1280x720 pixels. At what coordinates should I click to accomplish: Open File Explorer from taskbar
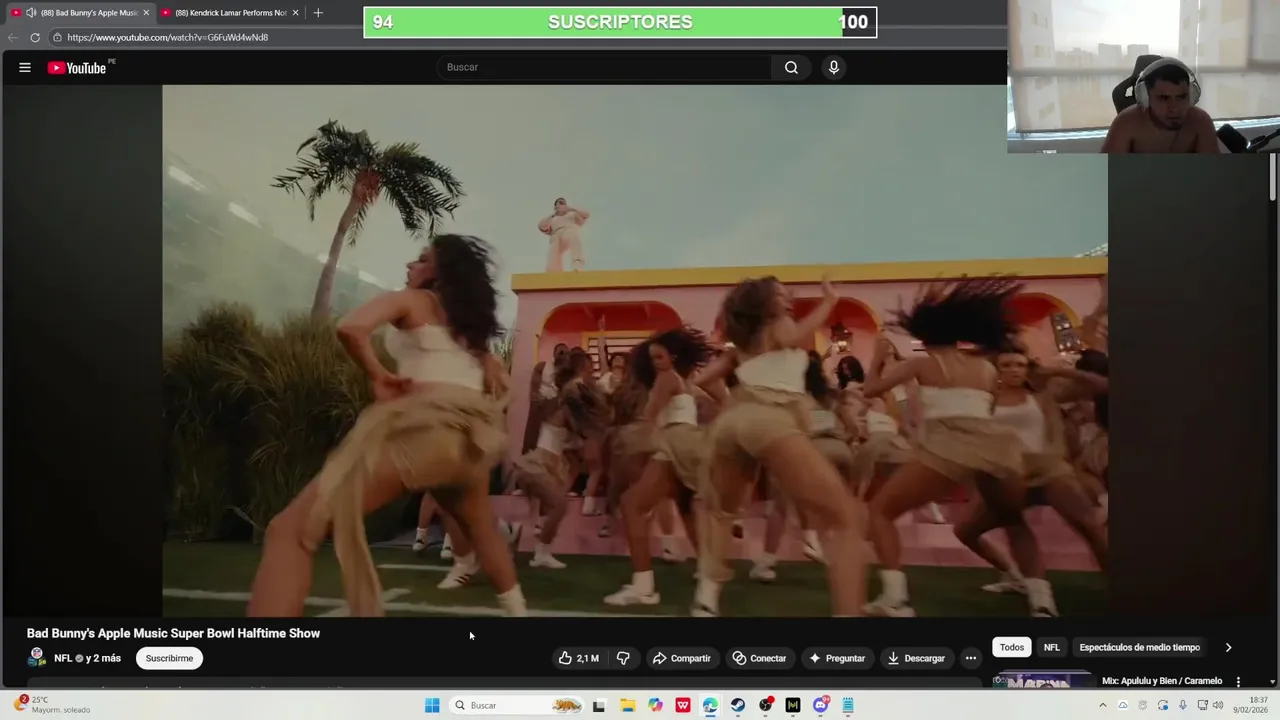pyautogui.click(x=627, y=705)
